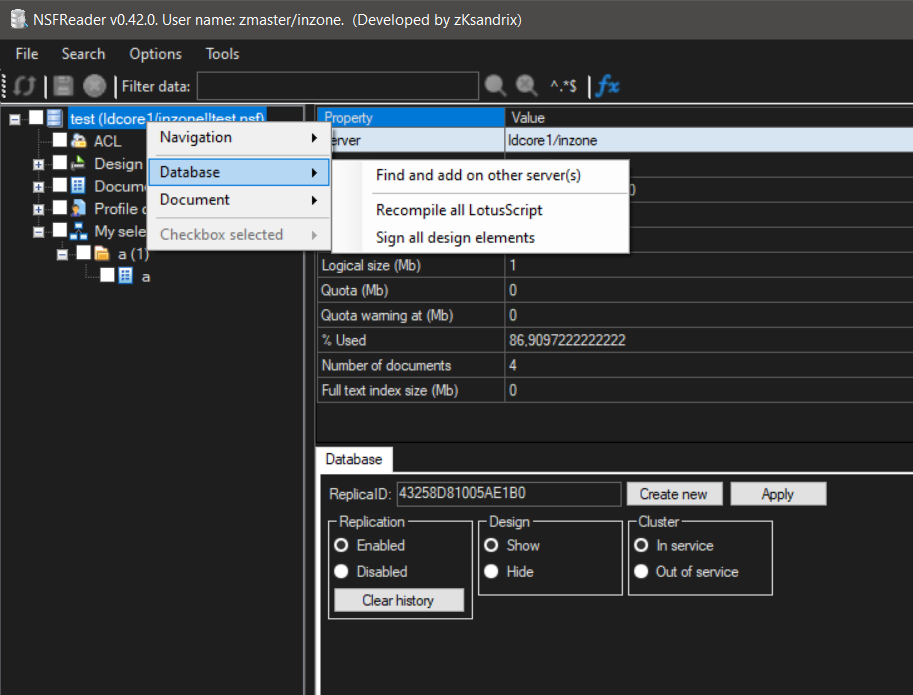
Task: Collapse the My selection tree node
Action: 38,232
